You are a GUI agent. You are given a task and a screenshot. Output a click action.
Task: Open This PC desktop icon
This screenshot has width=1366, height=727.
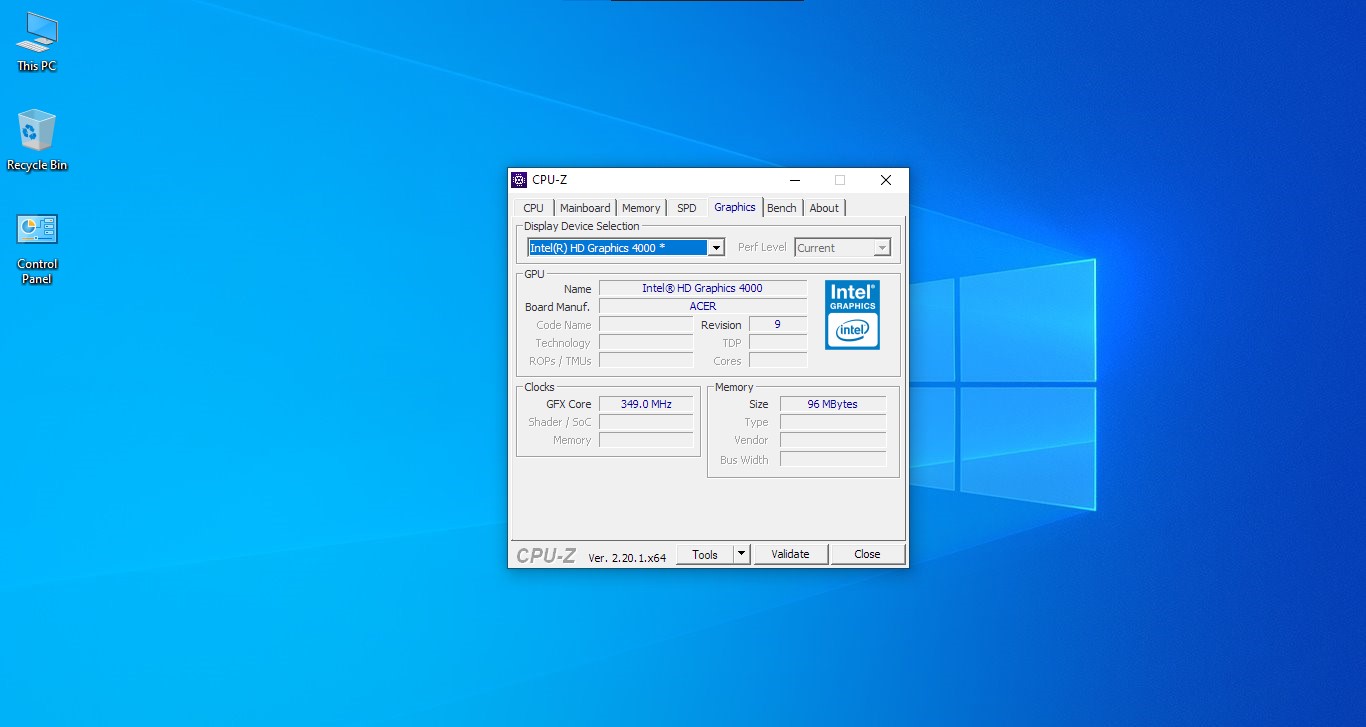coord(37,42)
